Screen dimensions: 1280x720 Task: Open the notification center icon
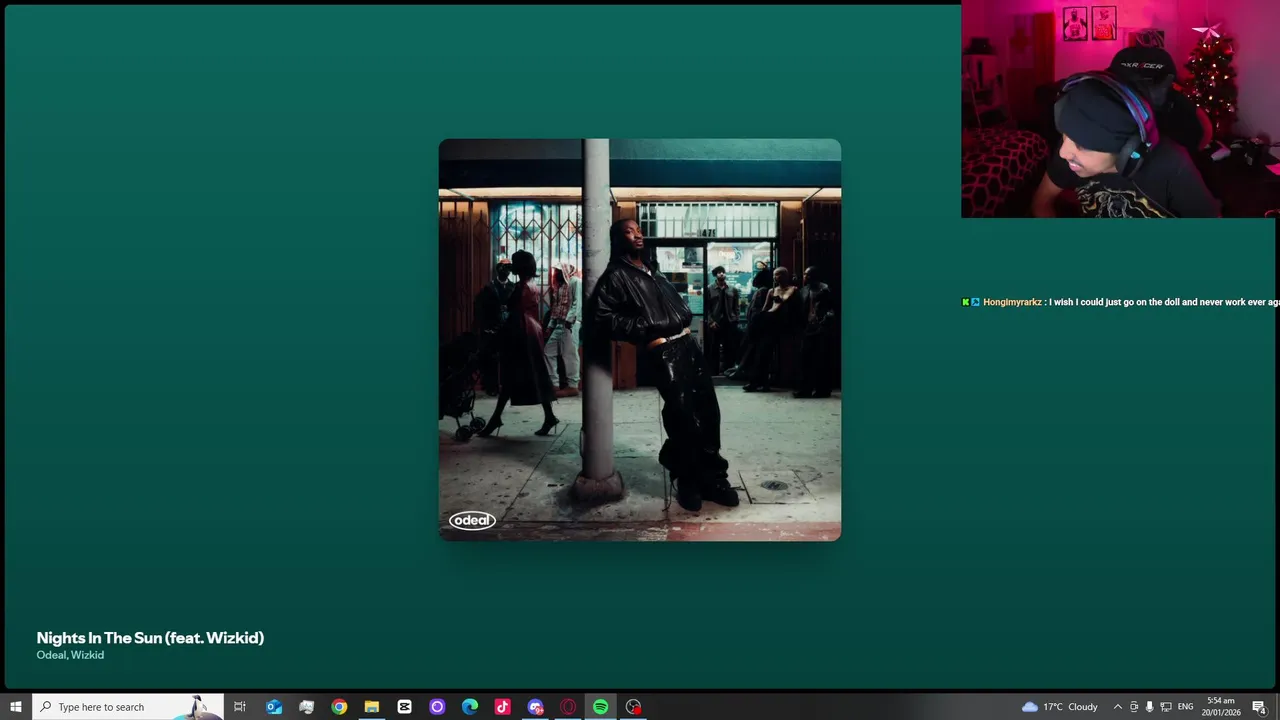(x=1259, y=707)
